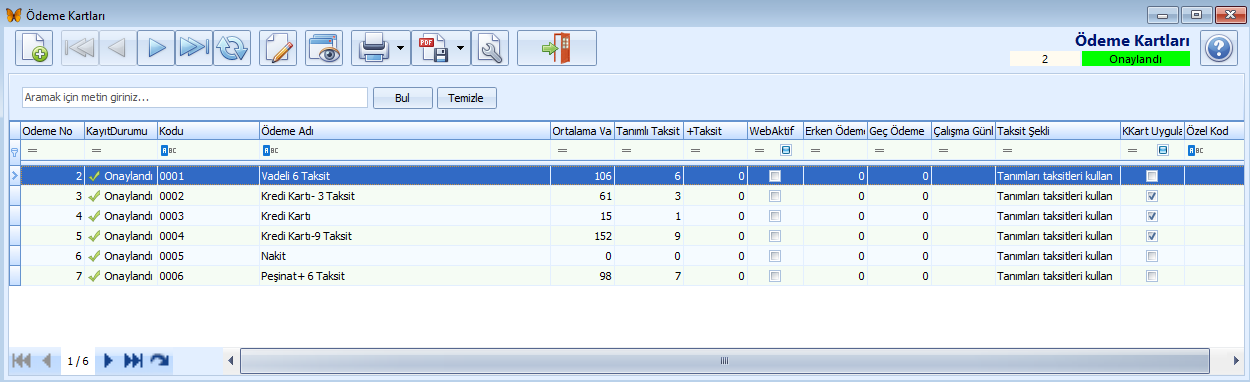Click horizontal scrollbar right arrow
The width and height of the screenshot is (1250, 382).
1236,360
